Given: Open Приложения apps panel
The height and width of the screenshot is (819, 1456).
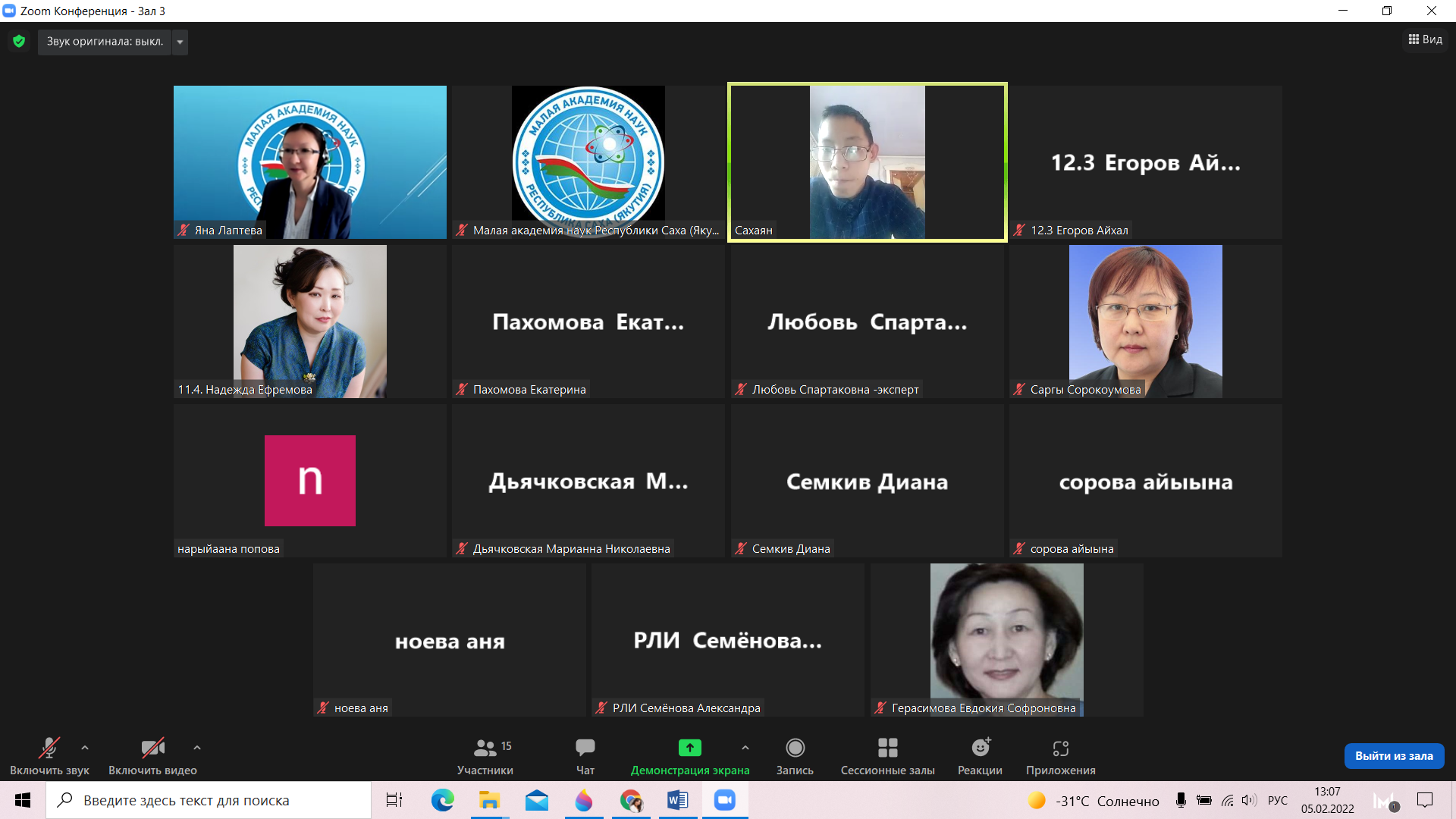Looking at the screenshot, I should point(1060,748).
